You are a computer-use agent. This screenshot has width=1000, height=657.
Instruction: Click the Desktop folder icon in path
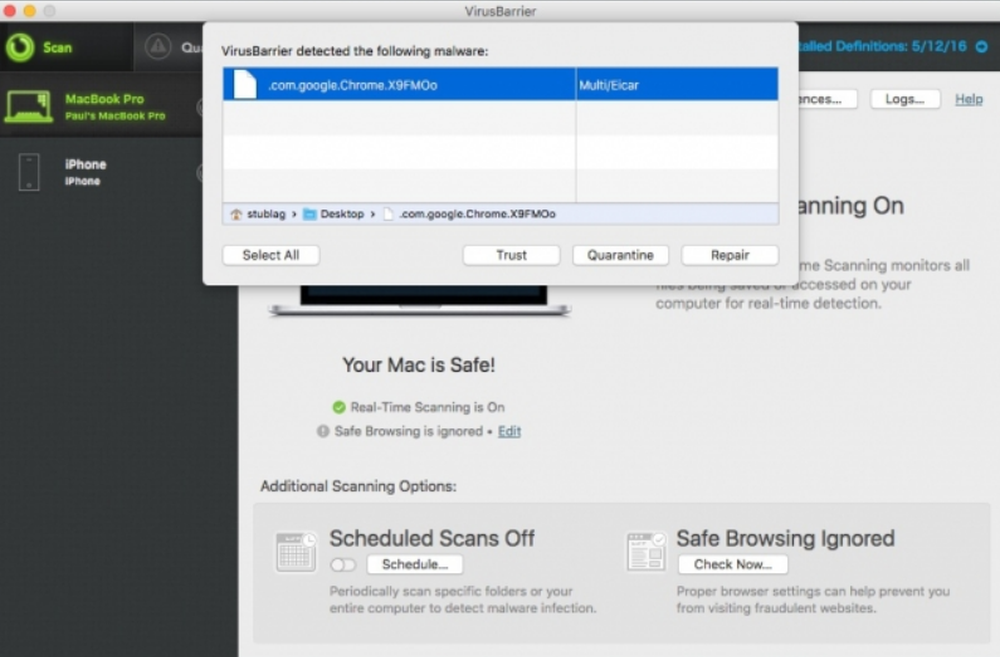(310, 214)
